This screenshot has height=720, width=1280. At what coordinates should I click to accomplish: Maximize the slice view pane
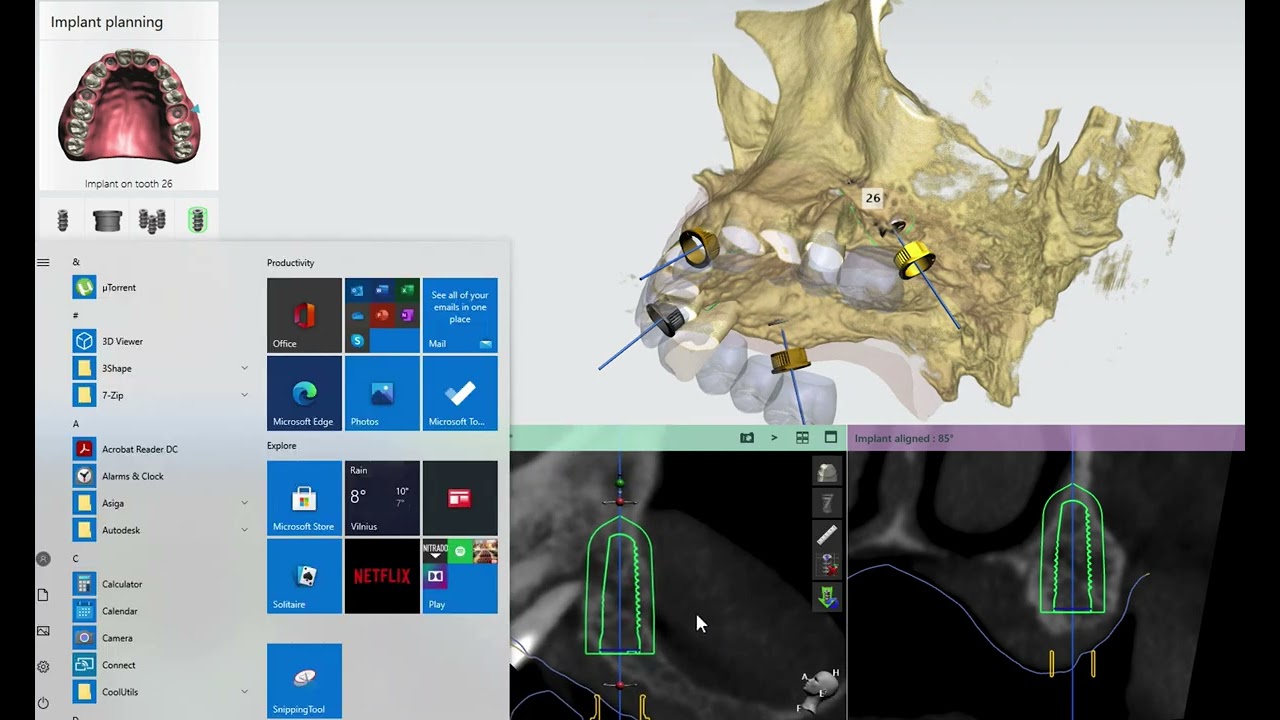[831, 438]
